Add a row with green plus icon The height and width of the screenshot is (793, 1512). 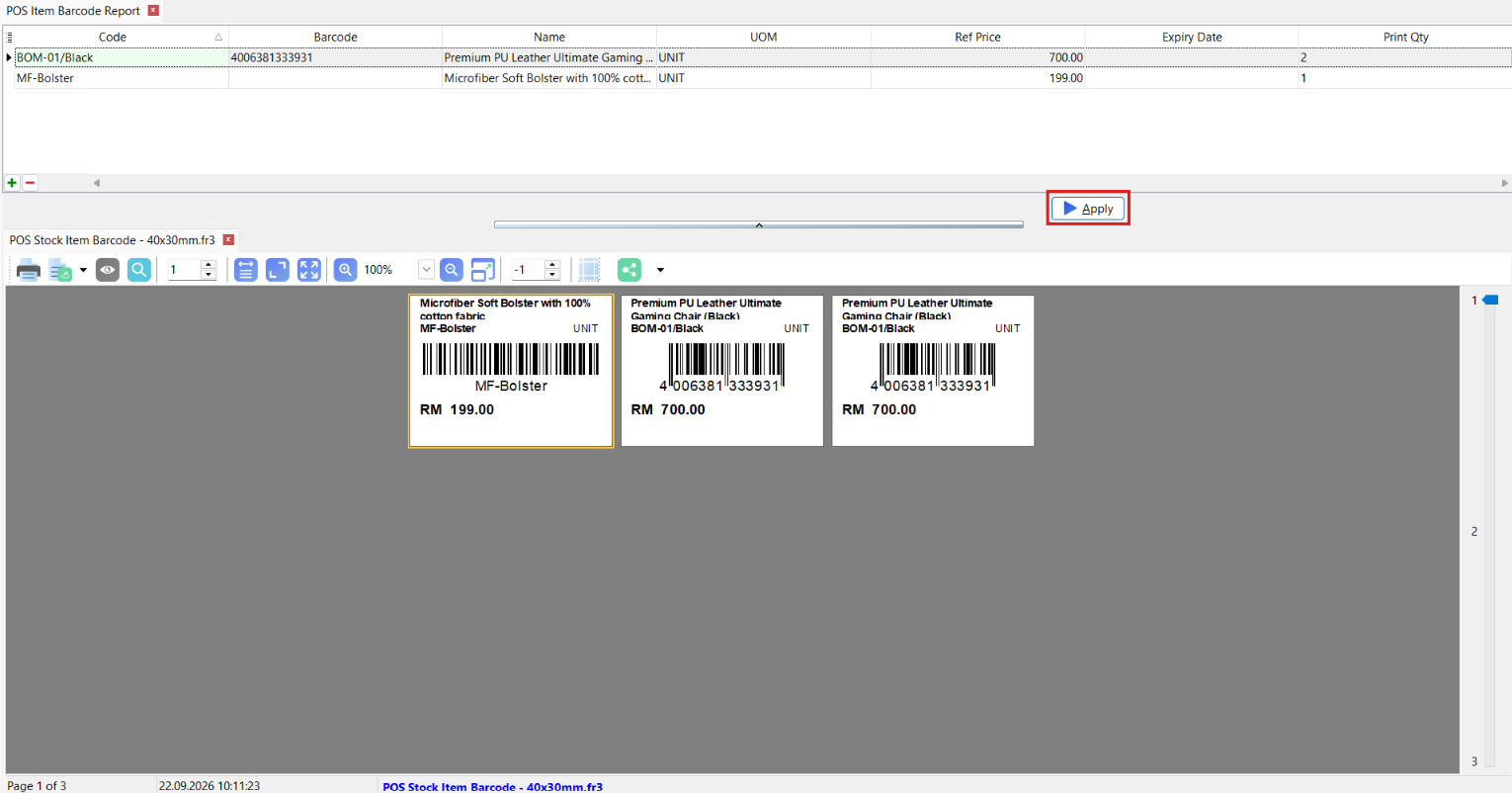point(12,183)
